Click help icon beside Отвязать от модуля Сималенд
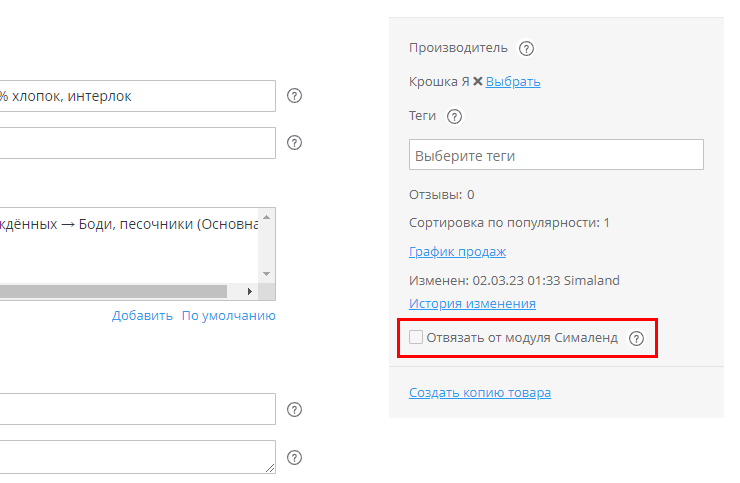 click(636, 339)
